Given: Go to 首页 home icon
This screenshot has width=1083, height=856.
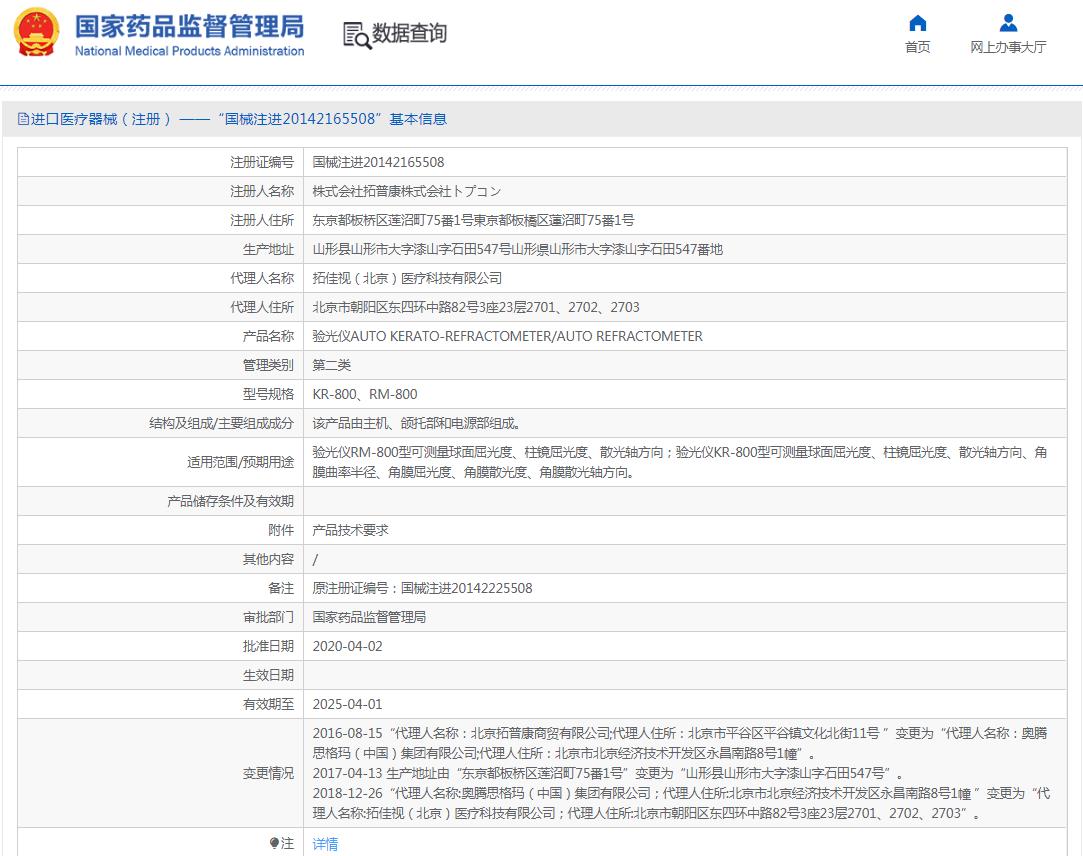Looking at the screenshot, I should (917, 23).
